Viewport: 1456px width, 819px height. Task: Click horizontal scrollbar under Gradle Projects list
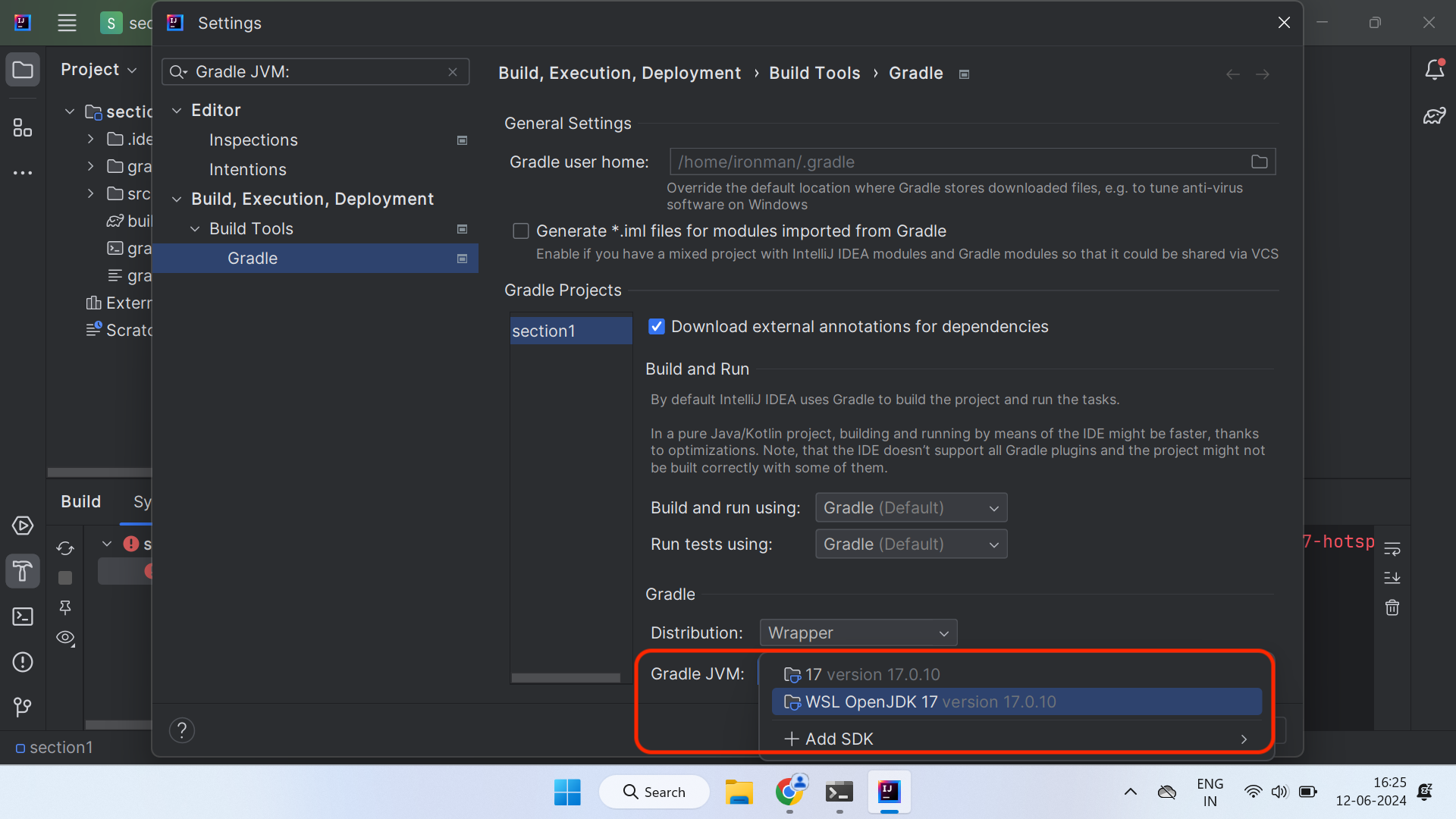[x=566, y=678]
